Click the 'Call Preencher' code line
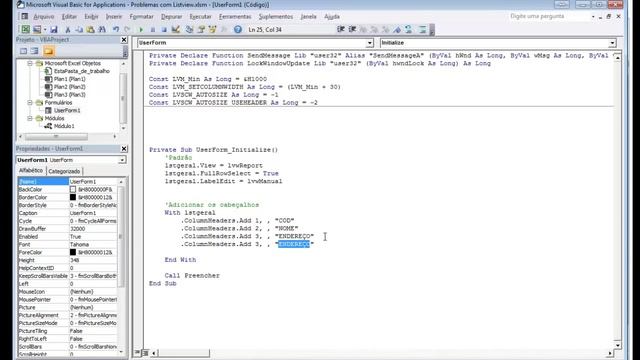The height and width of the screenshot is (360, 640). coord(192,276)
